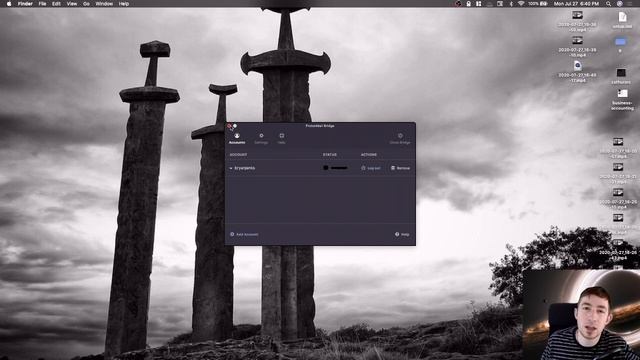Expand the bryanjenks account row
The width and height of the screenshot is (640, 360).
231,168
